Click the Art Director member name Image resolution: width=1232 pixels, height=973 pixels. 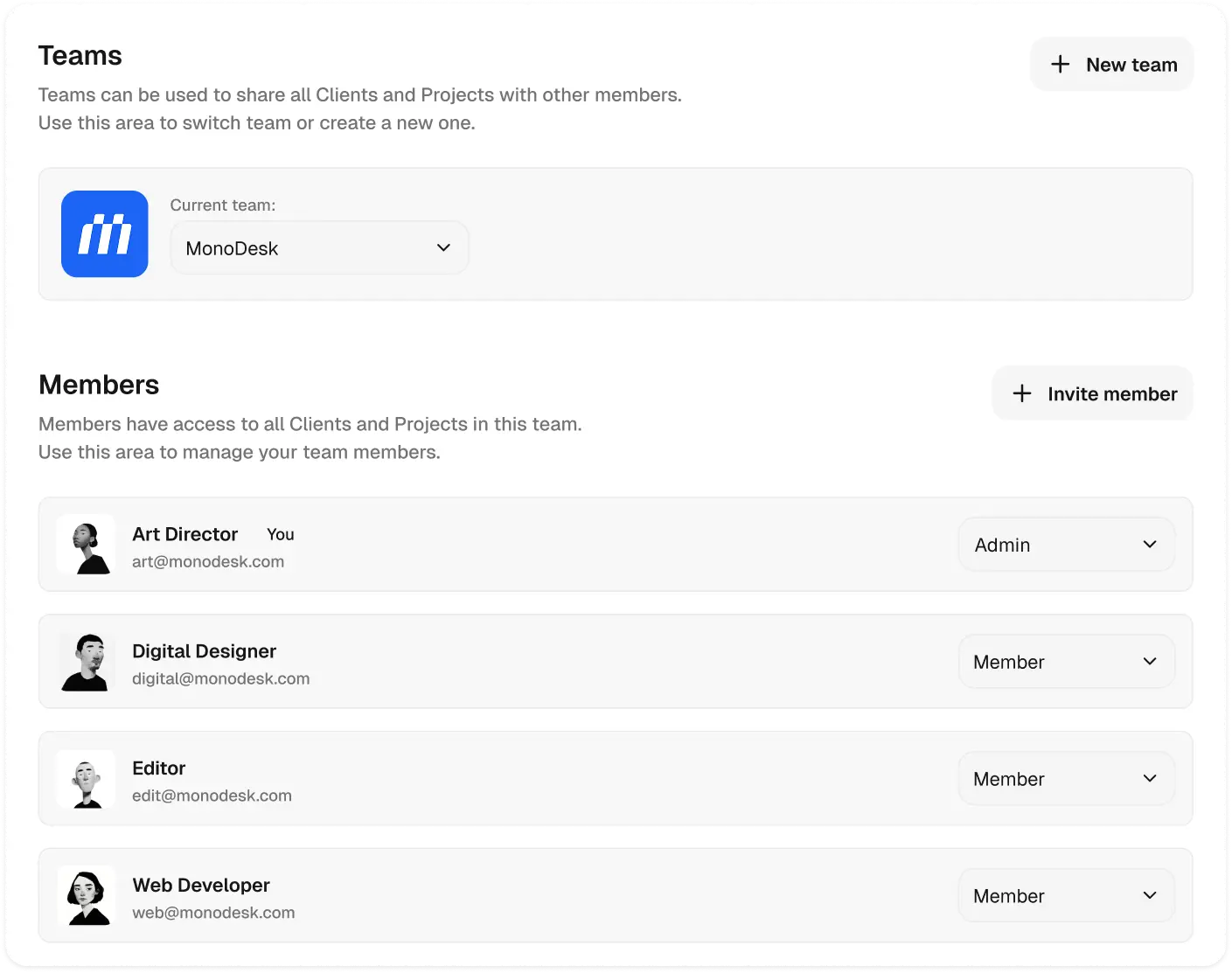184,534
